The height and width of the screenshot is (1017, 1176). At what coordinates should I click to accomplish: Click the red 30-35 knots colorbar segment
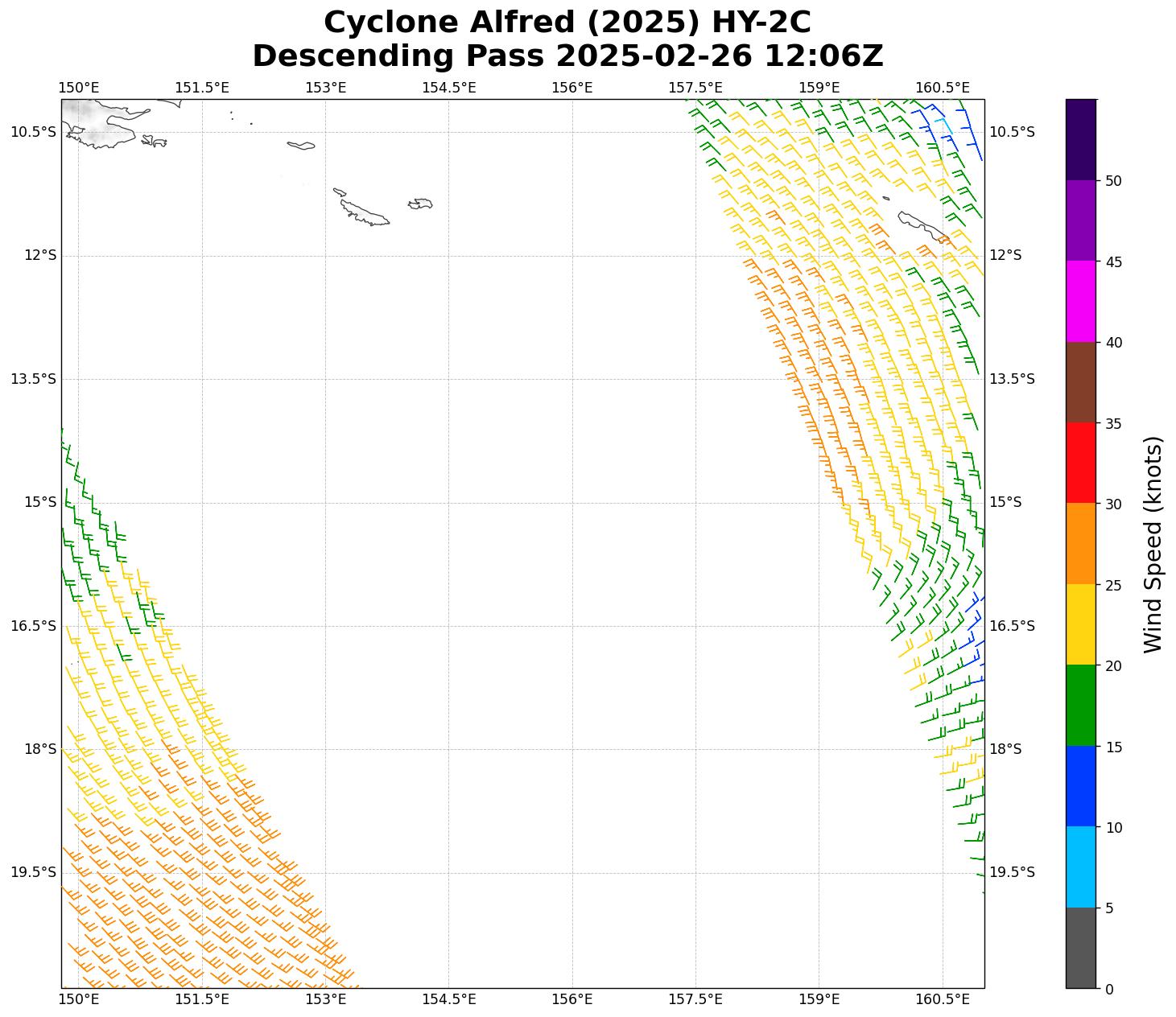point(1080,463)
